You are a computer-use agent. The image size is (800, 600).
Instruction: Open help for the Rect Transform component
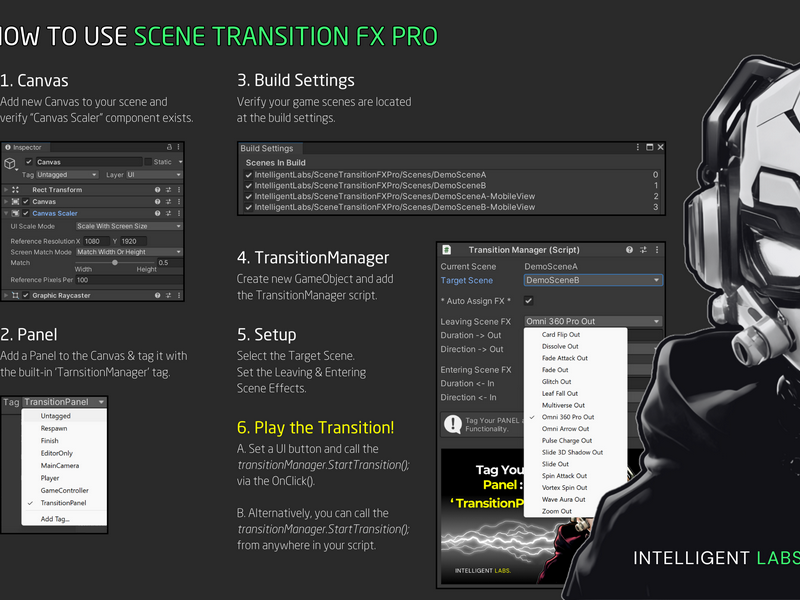157,190
